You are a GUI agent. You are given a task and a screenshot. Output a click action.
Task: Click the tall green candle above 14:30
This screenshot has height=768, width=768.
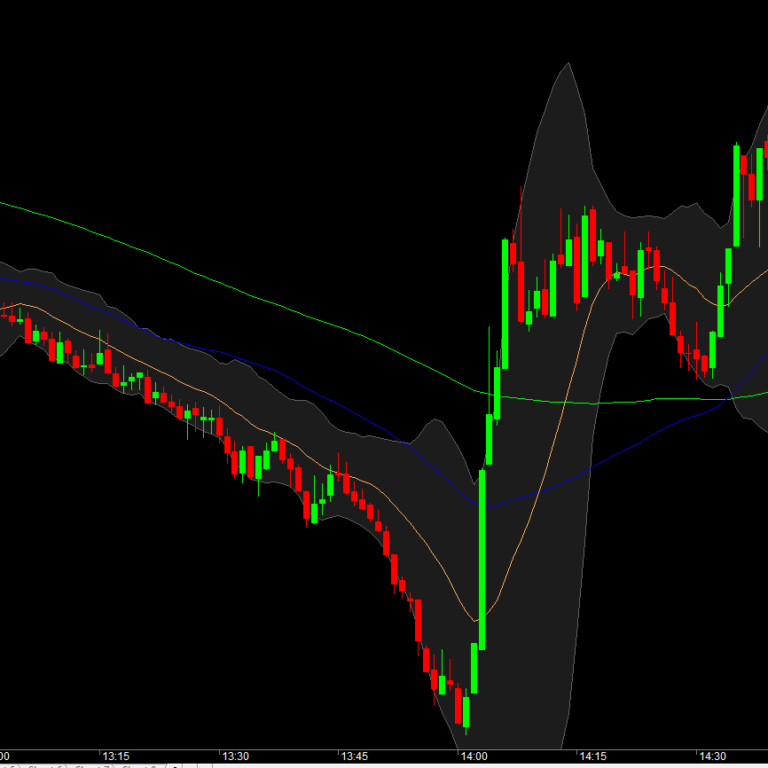coord(737,195)
